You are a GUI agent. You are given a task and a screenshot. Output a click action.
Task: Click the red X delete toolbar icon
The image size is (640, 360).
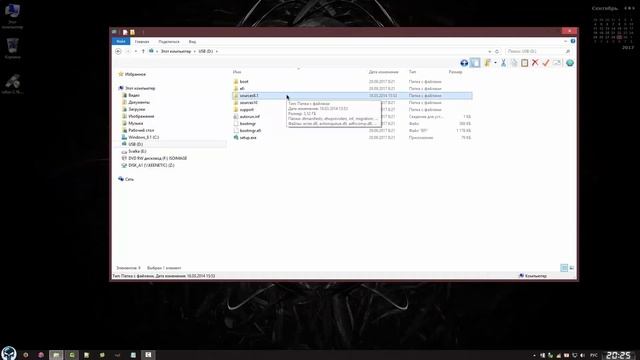coord(535,63)
